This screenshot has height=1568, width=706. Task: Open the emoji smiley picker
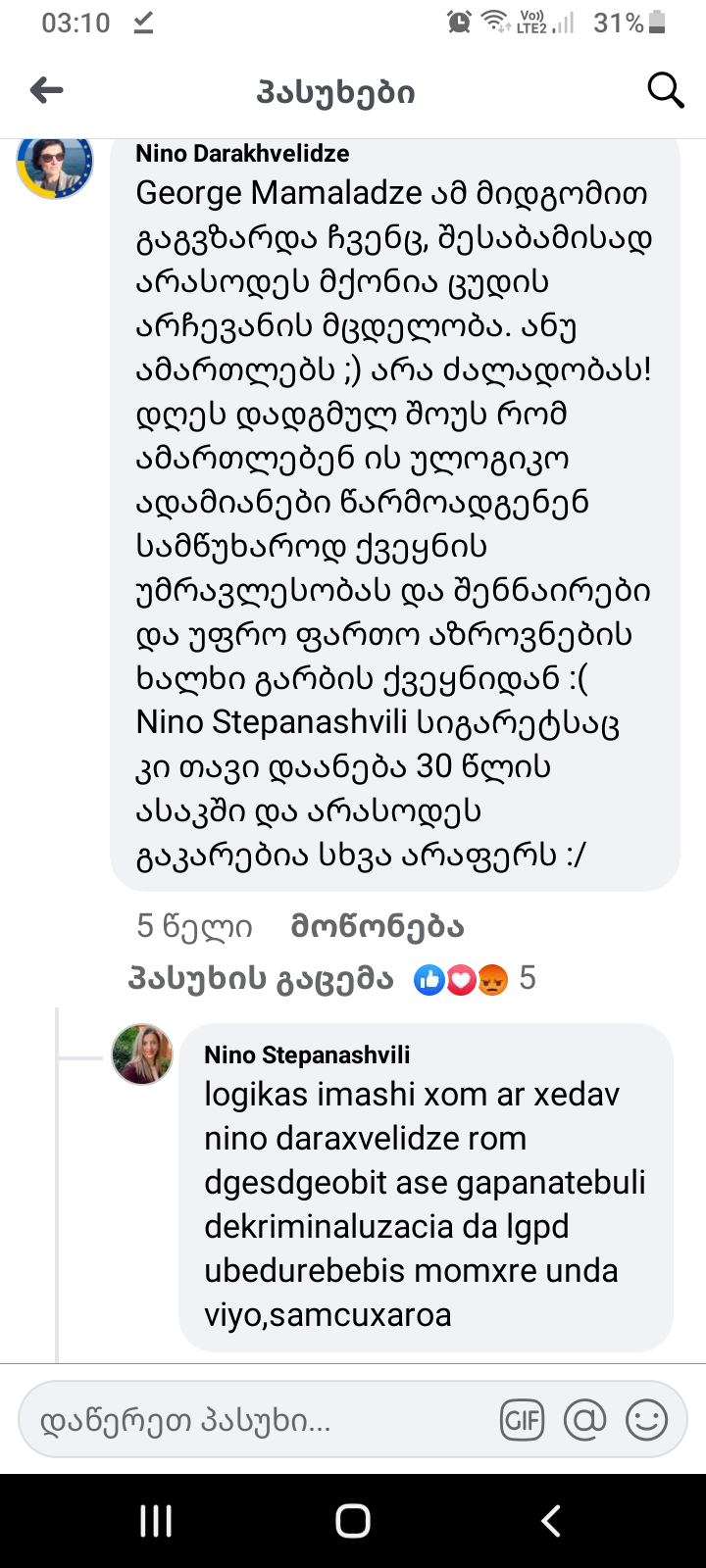pos(646,1420)
